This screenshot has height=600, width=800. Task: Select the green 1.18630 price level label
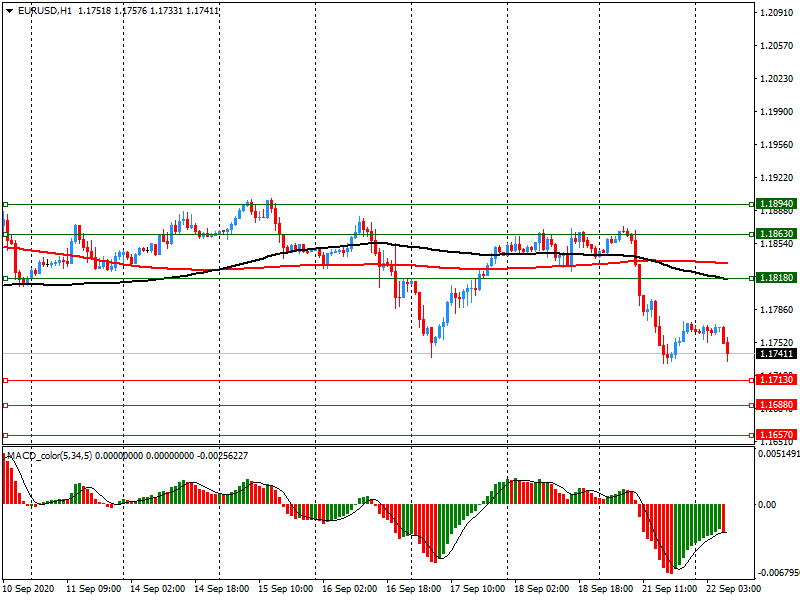click(776, 234)
